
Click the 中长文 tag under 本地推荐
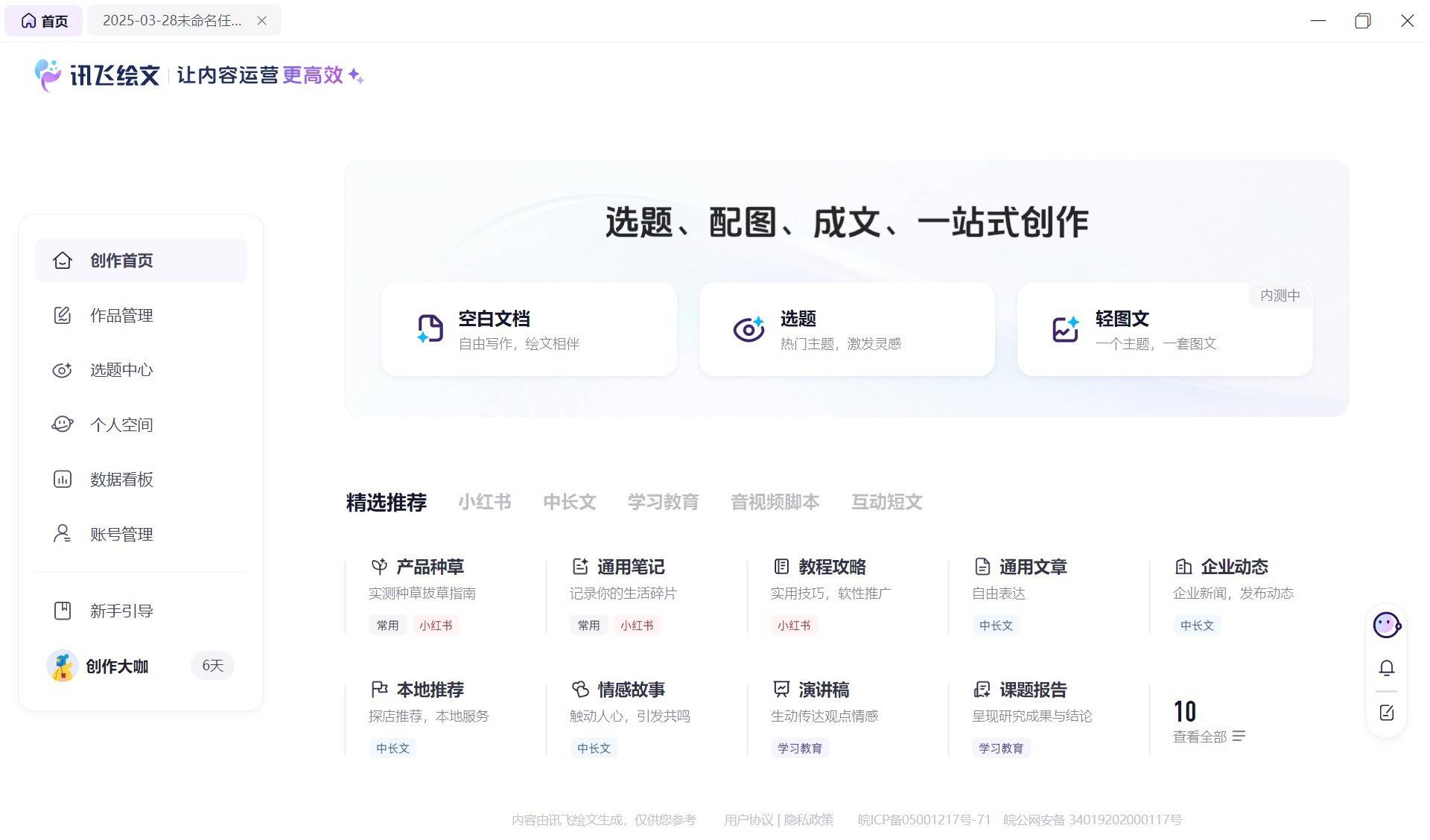tap(393, 748)
